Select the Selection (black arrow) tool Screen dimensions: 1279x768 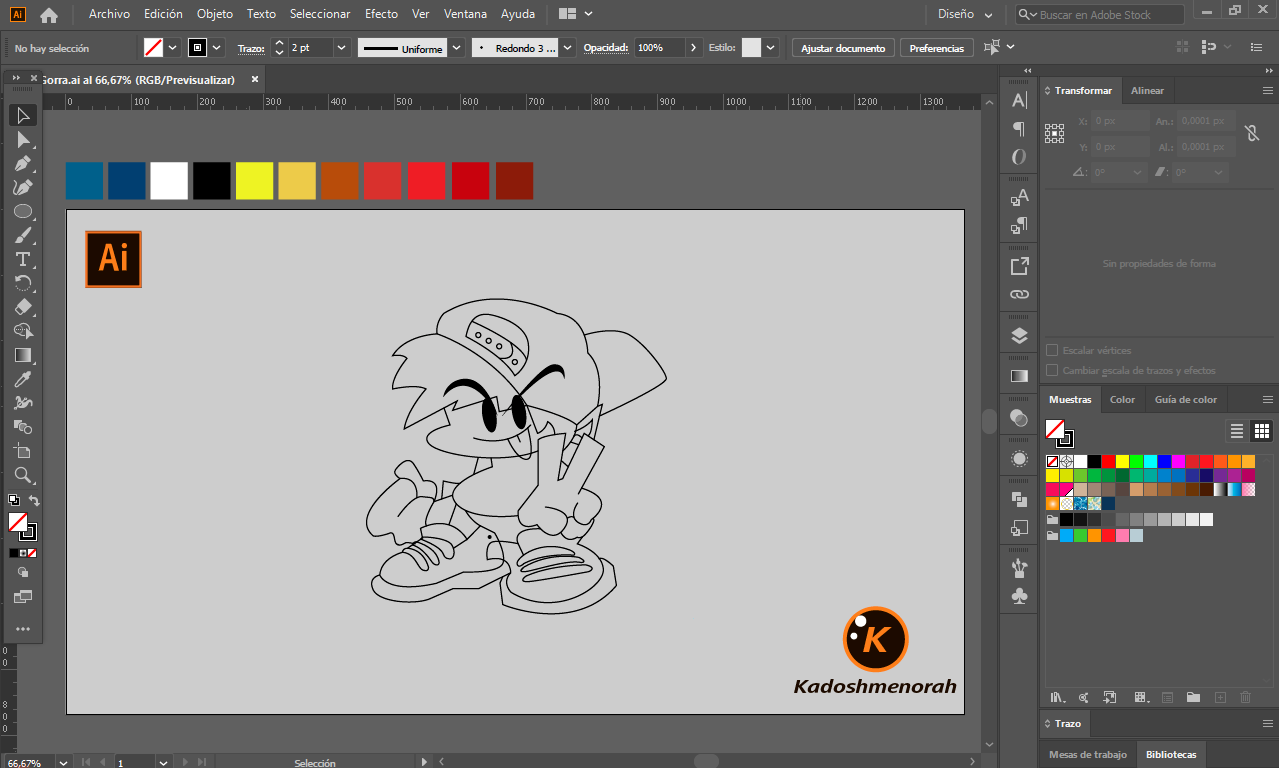click(x=23, y=115)
